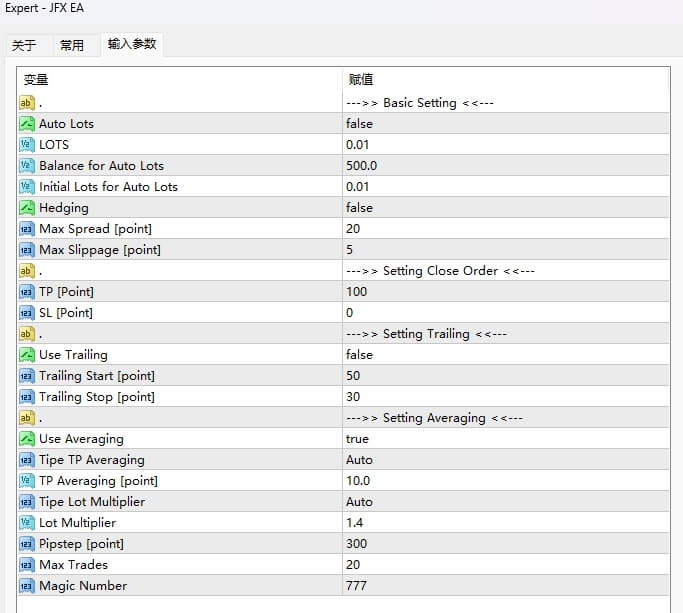
Task: Click the bool icon beside Use Averaging
Action: (x=27, y=439)
